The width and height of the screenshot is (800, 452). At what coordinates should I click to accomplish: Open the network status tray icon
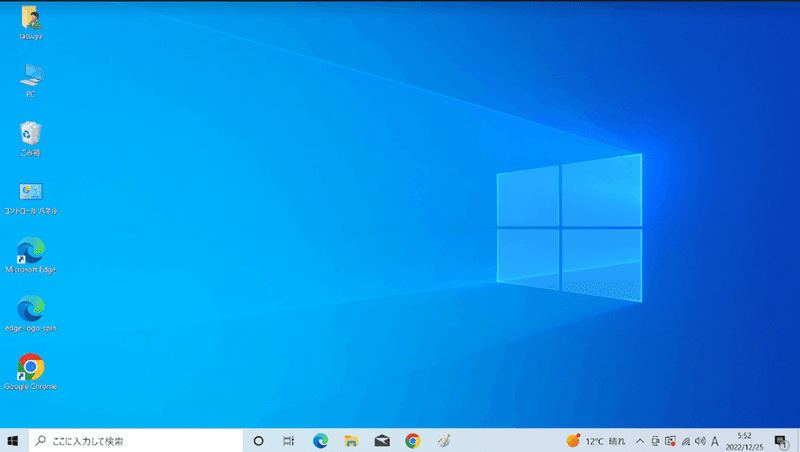[x=686, y=441]
